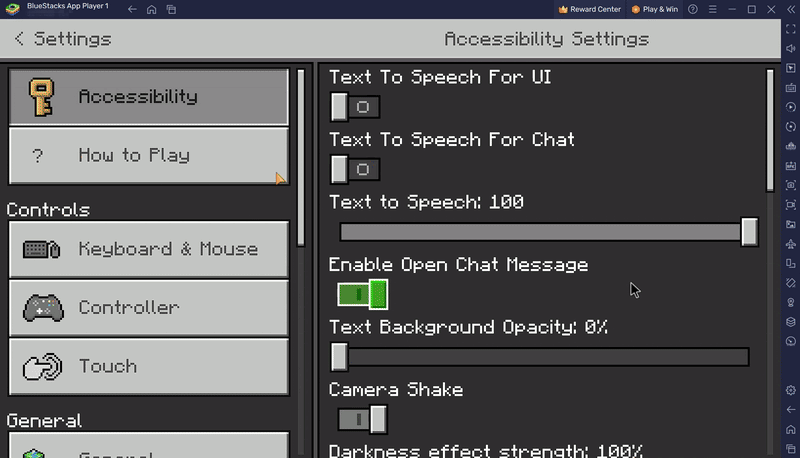
Task: Click the Play & Win button
Action: tap(654, 9)
